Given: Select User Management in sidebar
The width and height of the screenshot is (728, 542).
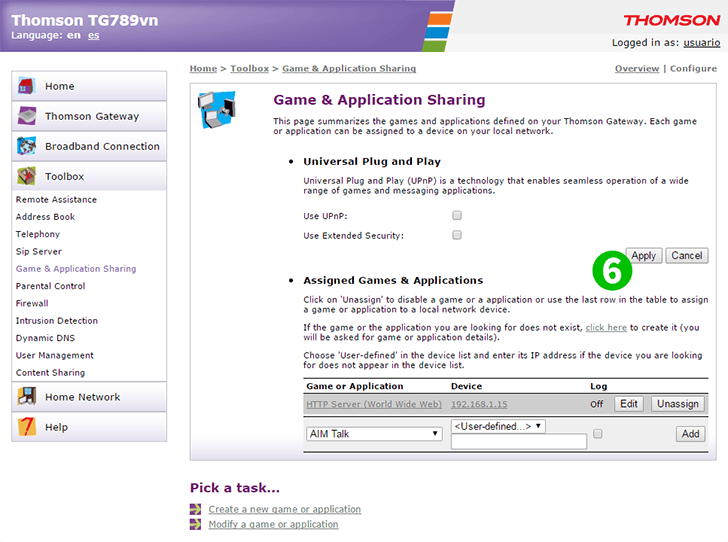Looking at the screenshot, I should coord(54,355).
